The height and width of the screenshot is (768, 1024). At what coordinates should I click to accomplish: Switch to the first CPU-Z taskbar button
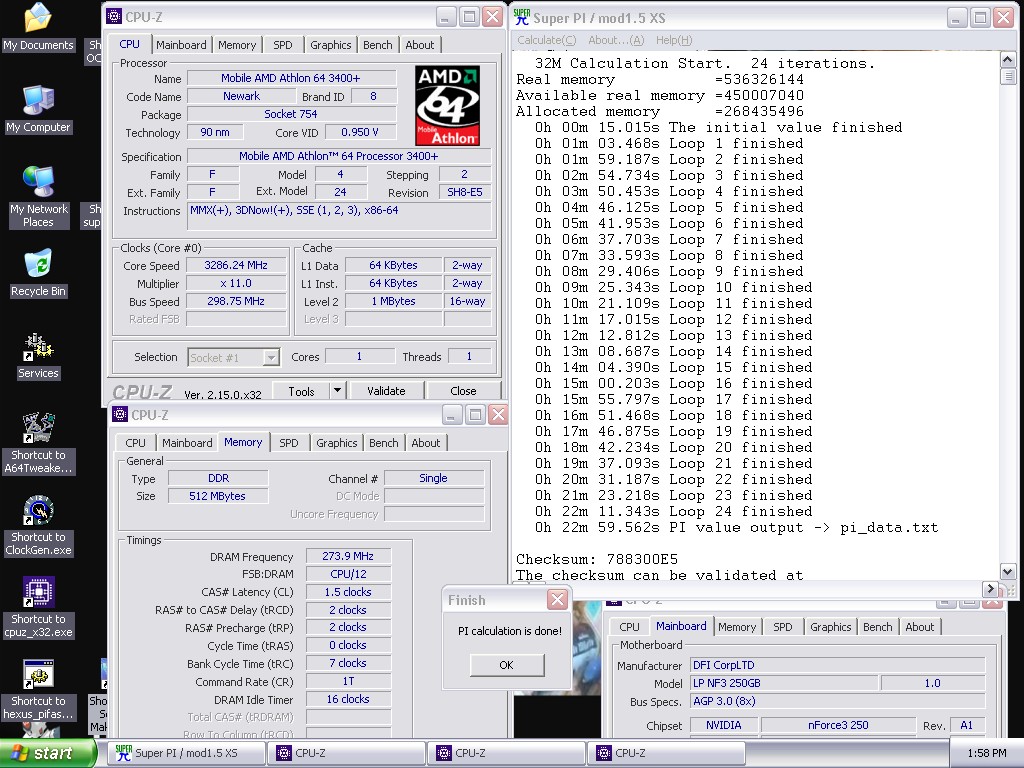(x=347, y=753)
